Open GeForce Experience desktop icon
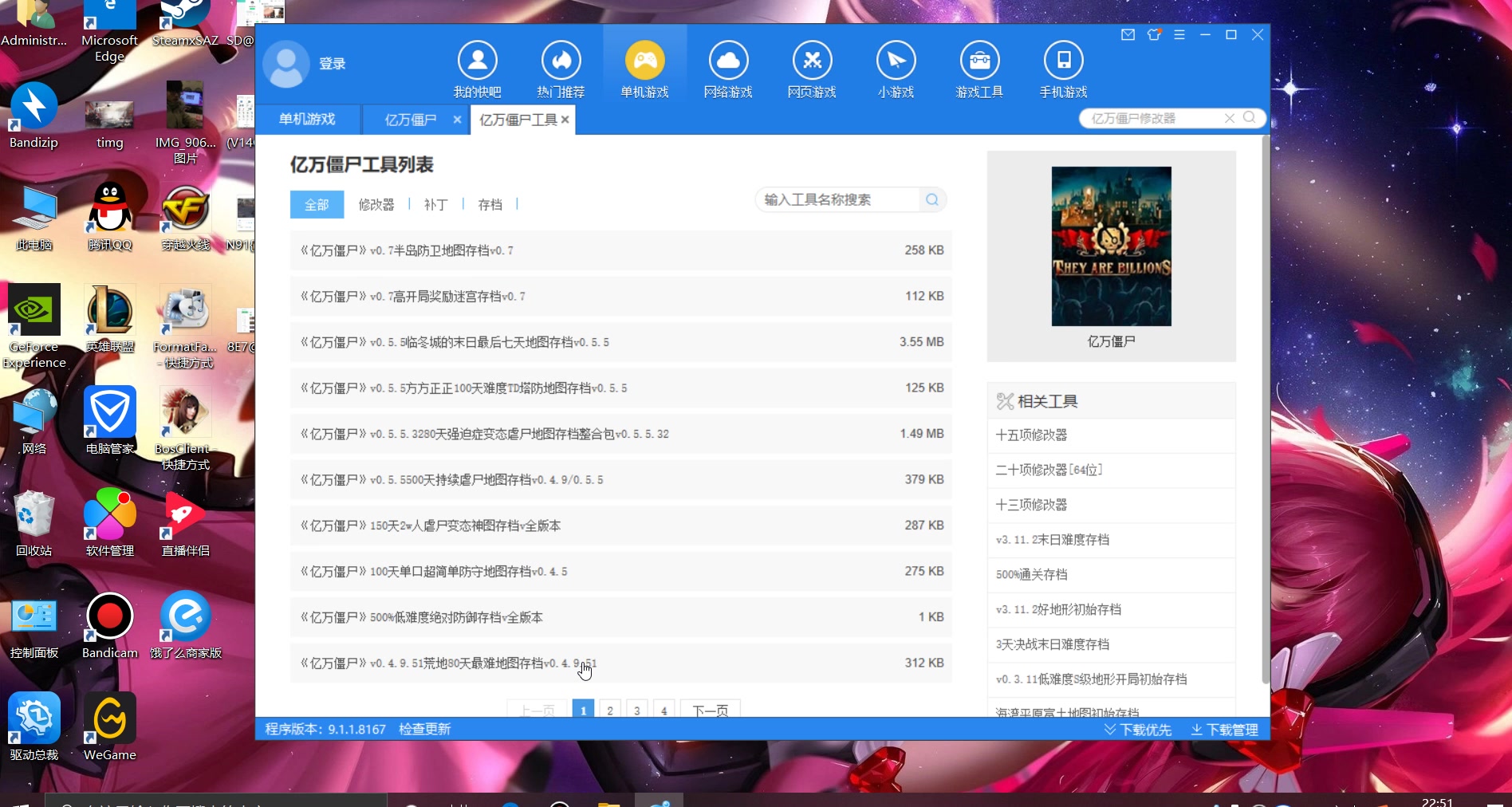This screenshot has width=1512, height=807. point(34,327)
